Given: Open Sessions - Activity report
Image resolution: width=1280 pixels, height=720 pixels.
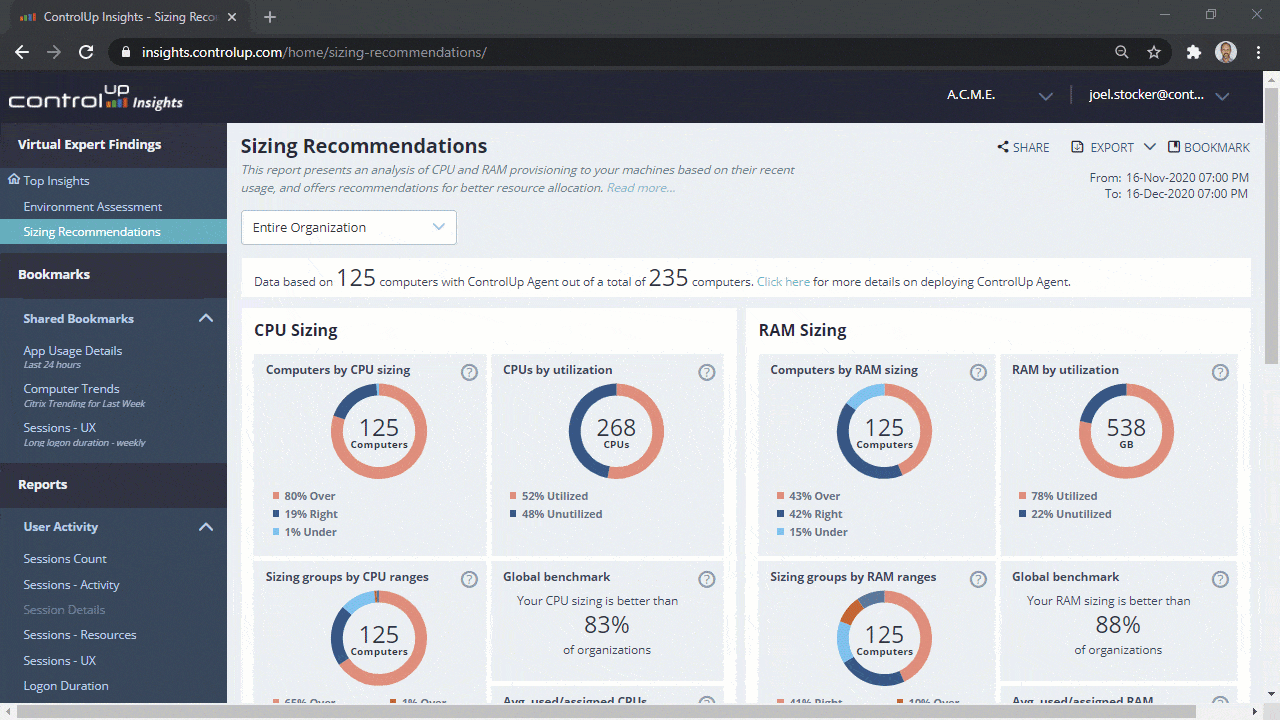Looking at the screenshot, I should 71,585.
